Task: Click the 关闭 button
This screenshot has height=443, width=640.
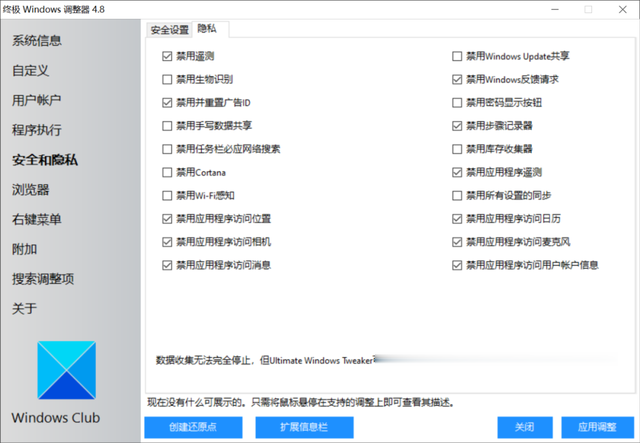Action: pos(525,427)
